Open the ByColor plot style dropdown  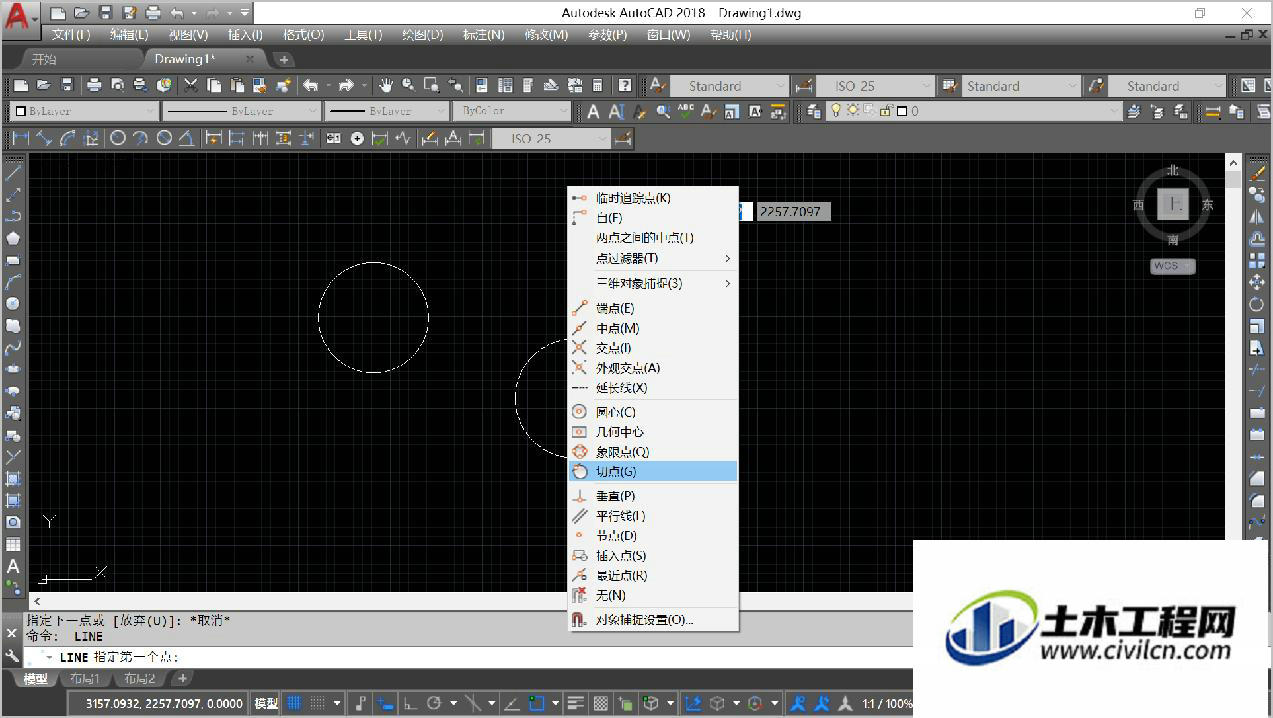pos(511,111)
